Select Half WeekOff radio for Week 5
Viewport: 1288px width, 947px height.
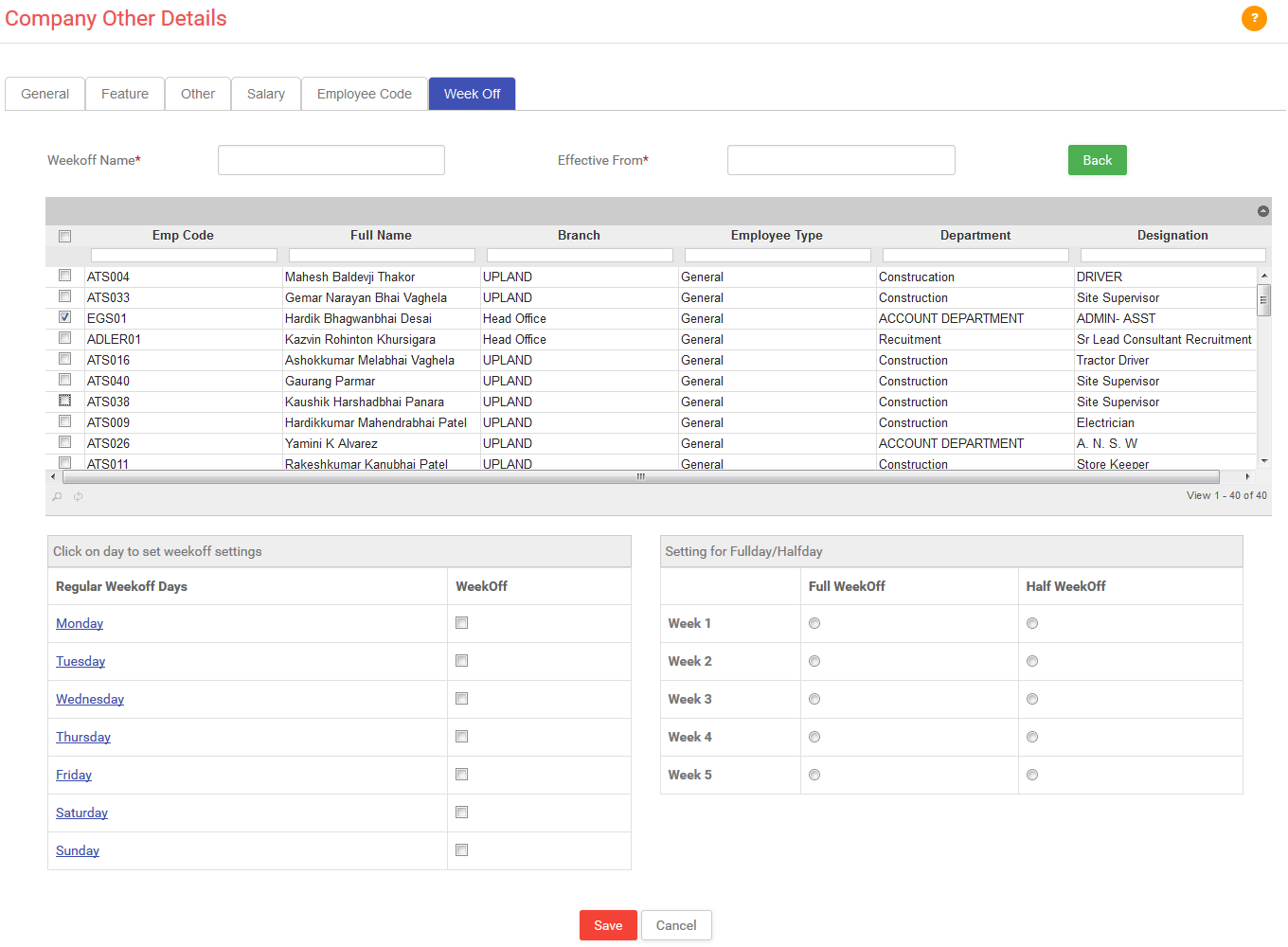1032,775
